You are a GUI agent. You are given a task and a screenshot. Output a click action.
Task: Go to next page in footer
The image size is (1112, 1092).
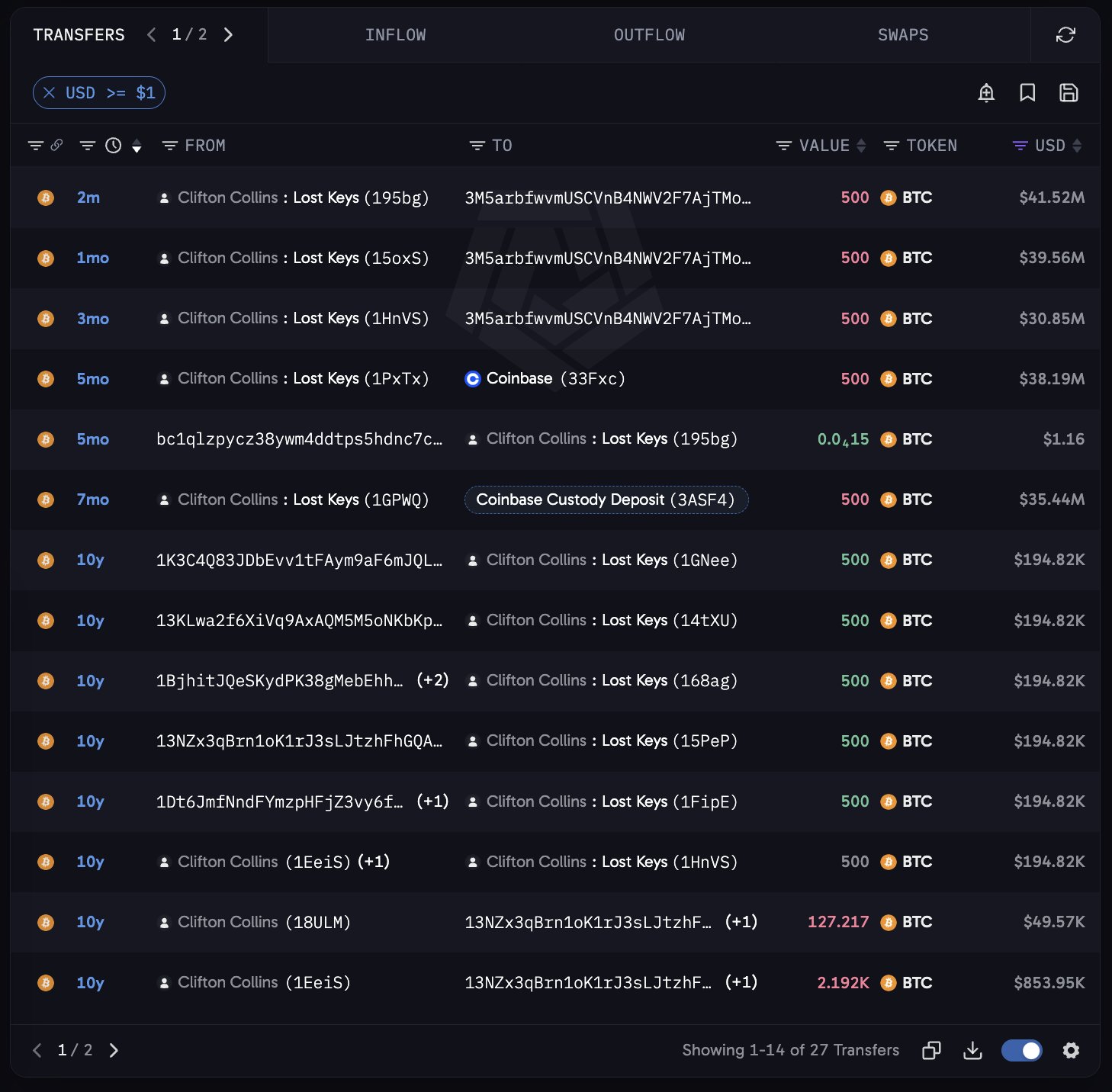point(114,1051)
